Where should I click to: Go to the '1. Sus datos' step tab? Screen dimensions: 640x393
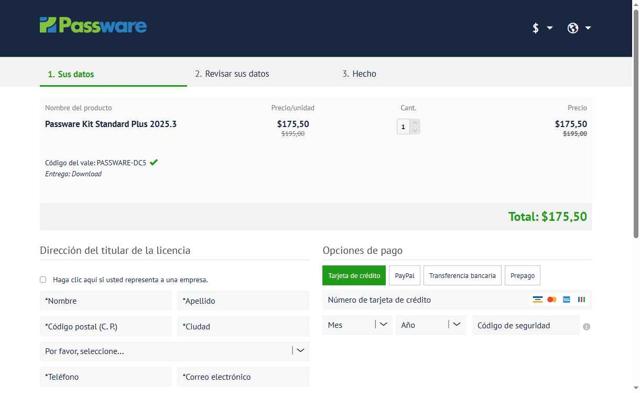(71, 74)
